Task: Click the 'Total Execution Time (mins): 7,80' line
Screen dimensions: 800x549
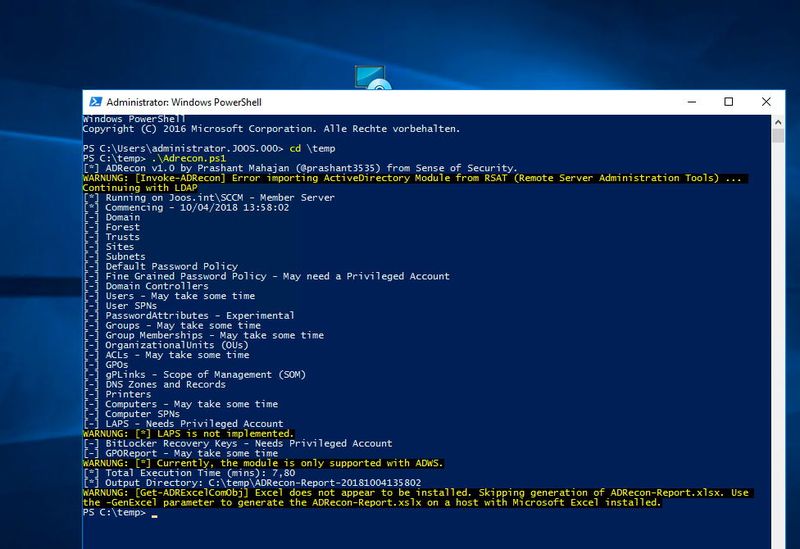Action: click(x=189, y=473)
